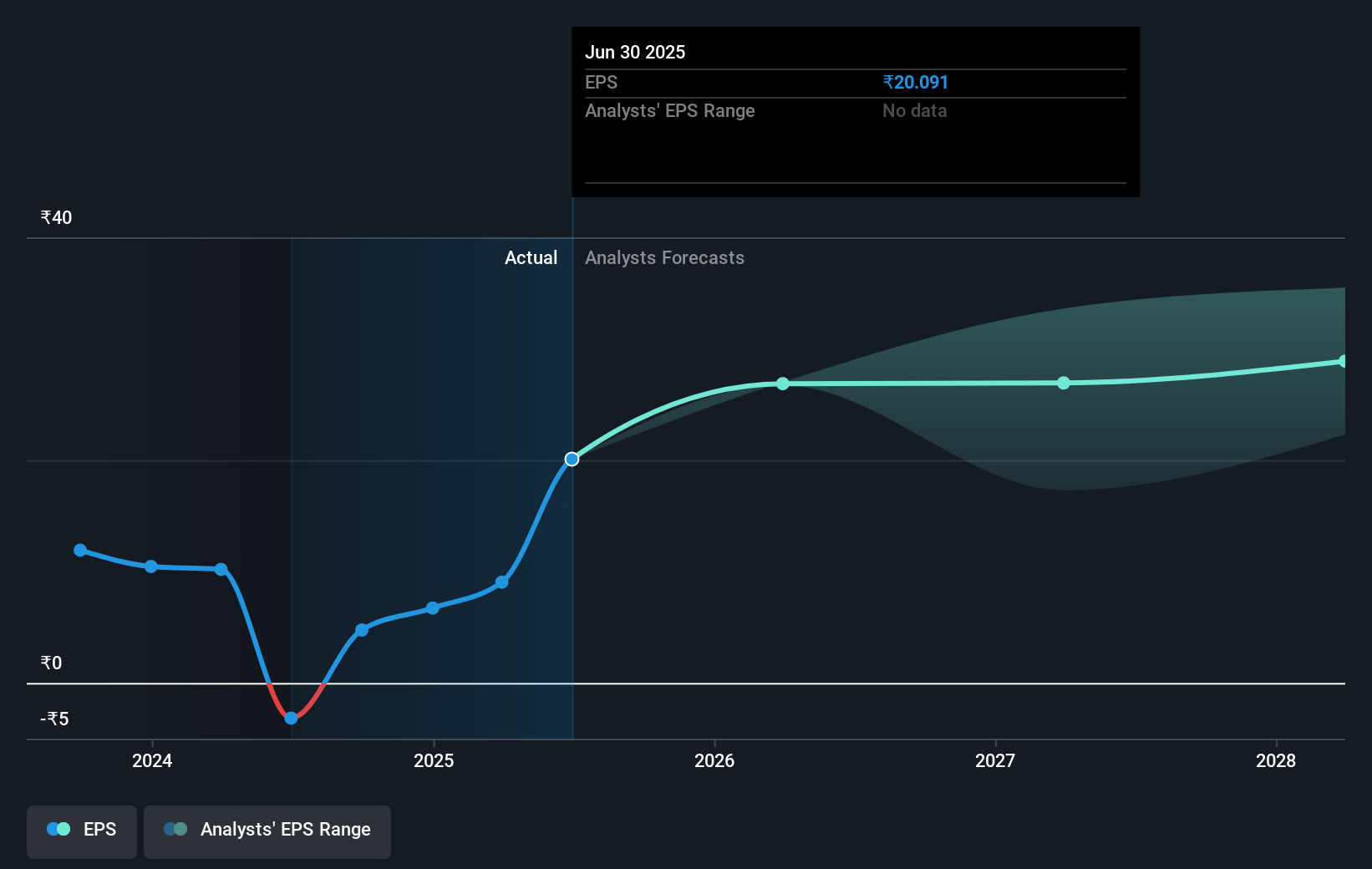1372x869 pixels.
Task: Select the highlighted Jun 2025 data point
Action: pos(572,458)
